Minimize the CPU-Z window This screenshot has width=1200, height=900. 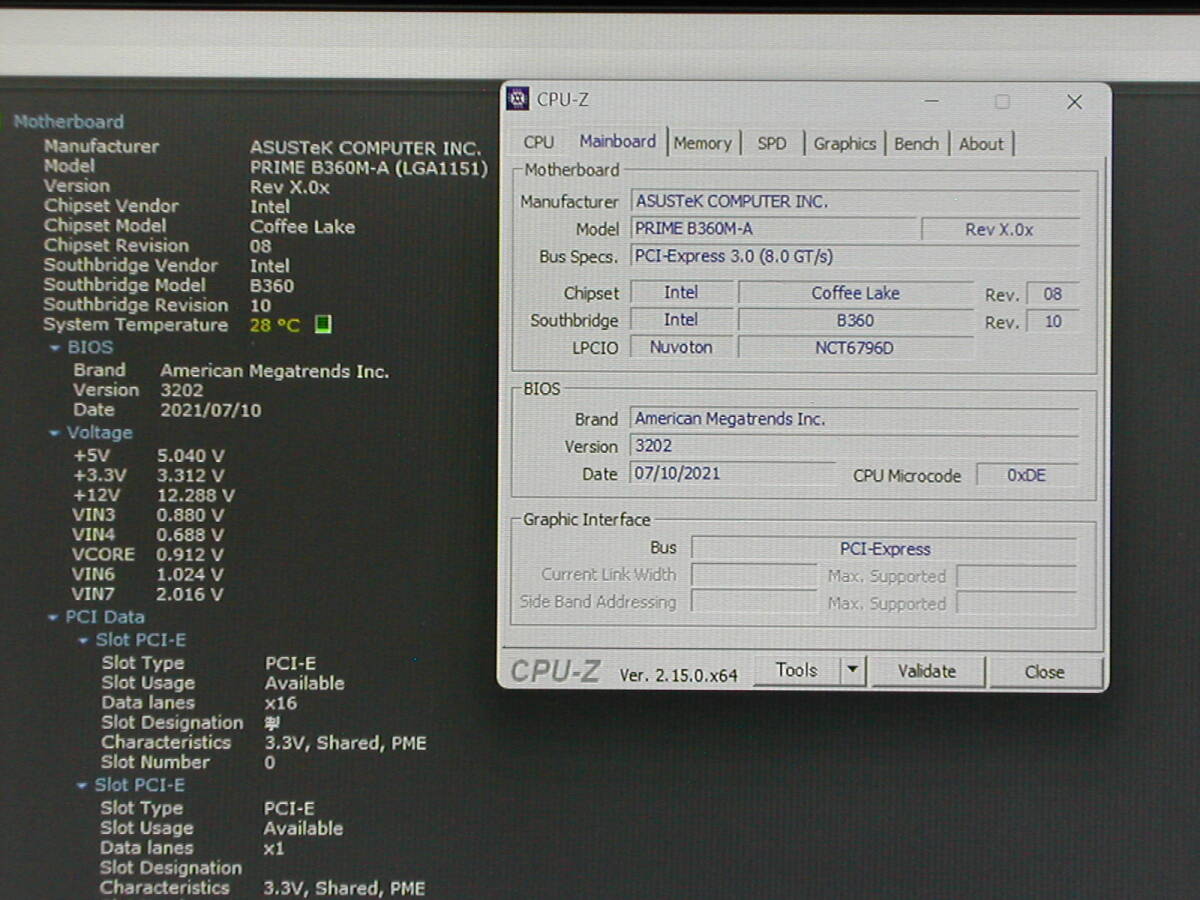pyautogui.click(x=931, y=102)
